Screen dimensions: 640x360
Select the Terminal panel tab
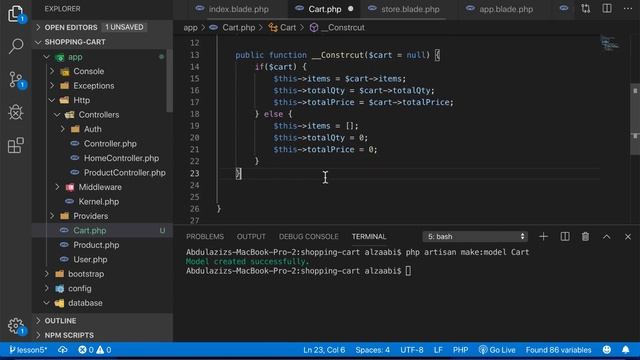click(x=369, y=236)
